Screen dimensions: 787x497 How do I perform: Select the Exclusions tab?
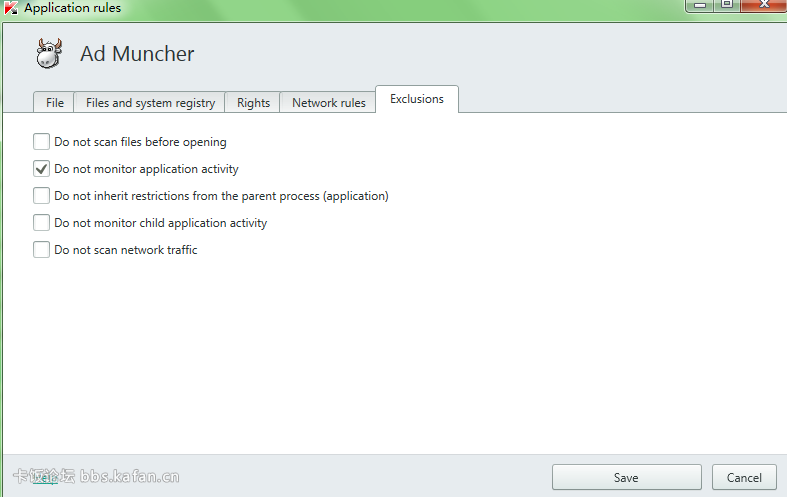coord(417,99)
